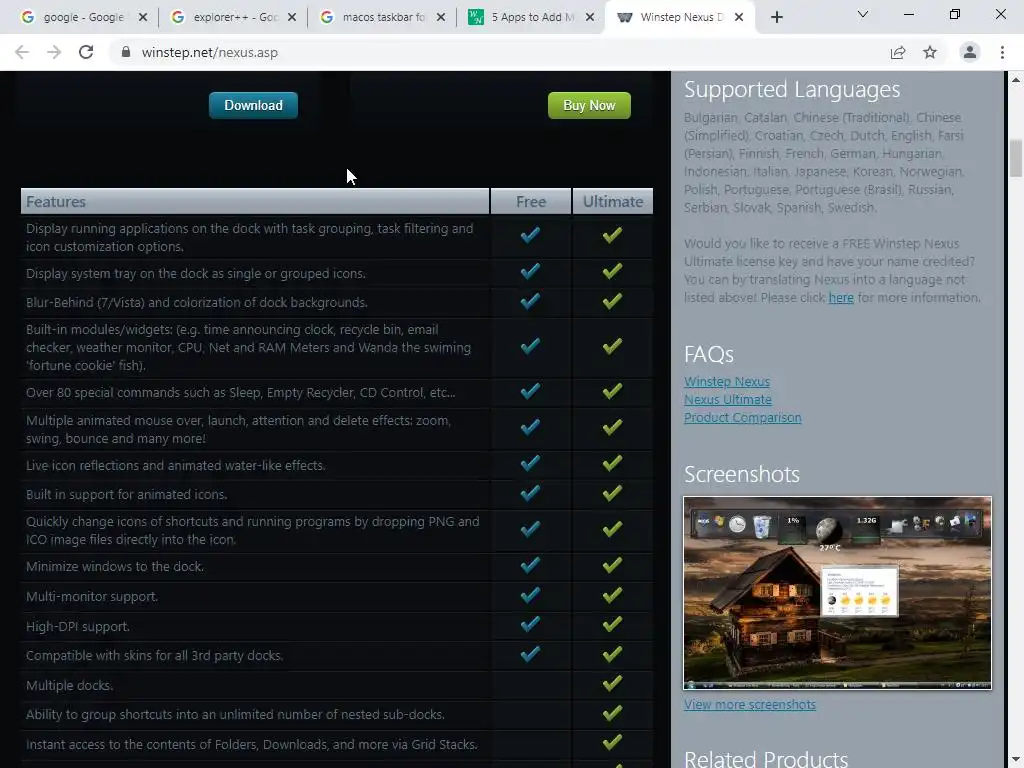Click the Ultimate checkmark for 'nested sub-docks' row
This screenshot has width=1024, height=768.
point(612,713)
